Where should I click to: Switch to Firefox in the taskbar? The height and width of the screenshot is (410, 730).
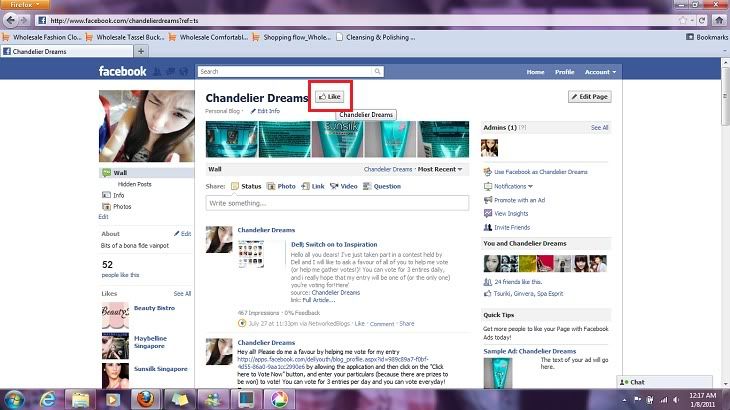click(x=145, y=399)
